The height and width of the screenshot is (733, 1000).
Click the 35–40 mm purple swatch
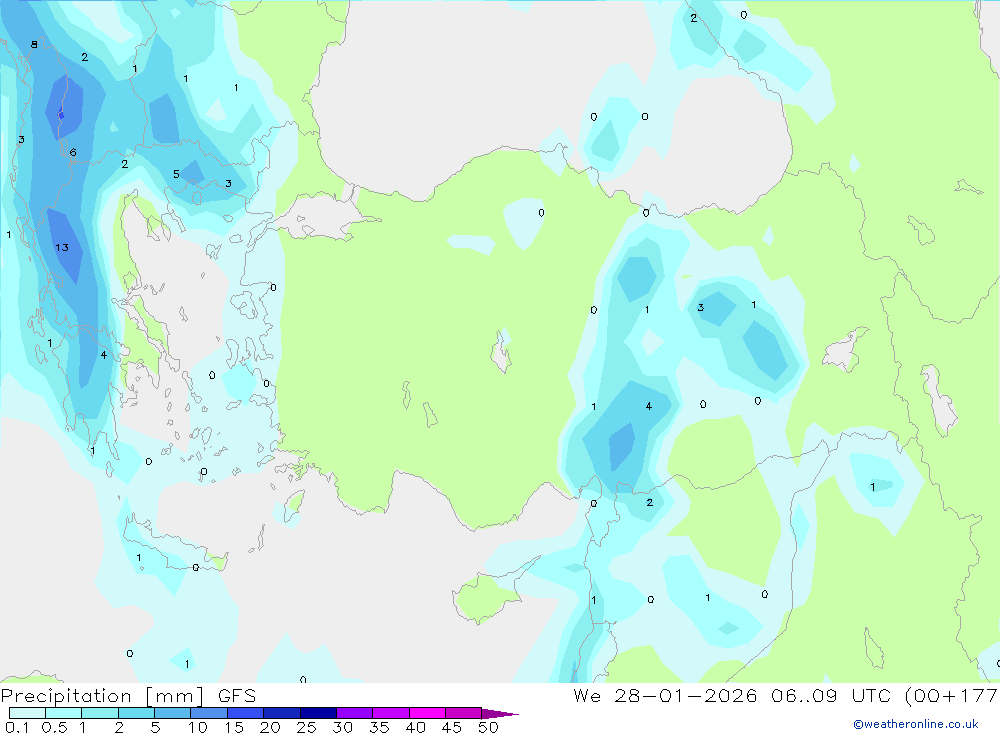tap(390, 713)
